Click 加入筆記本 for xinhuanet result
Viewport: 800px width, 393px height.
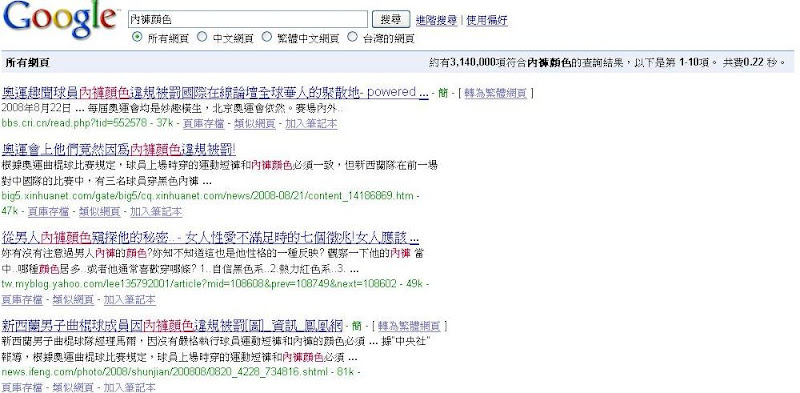[156, 211]
